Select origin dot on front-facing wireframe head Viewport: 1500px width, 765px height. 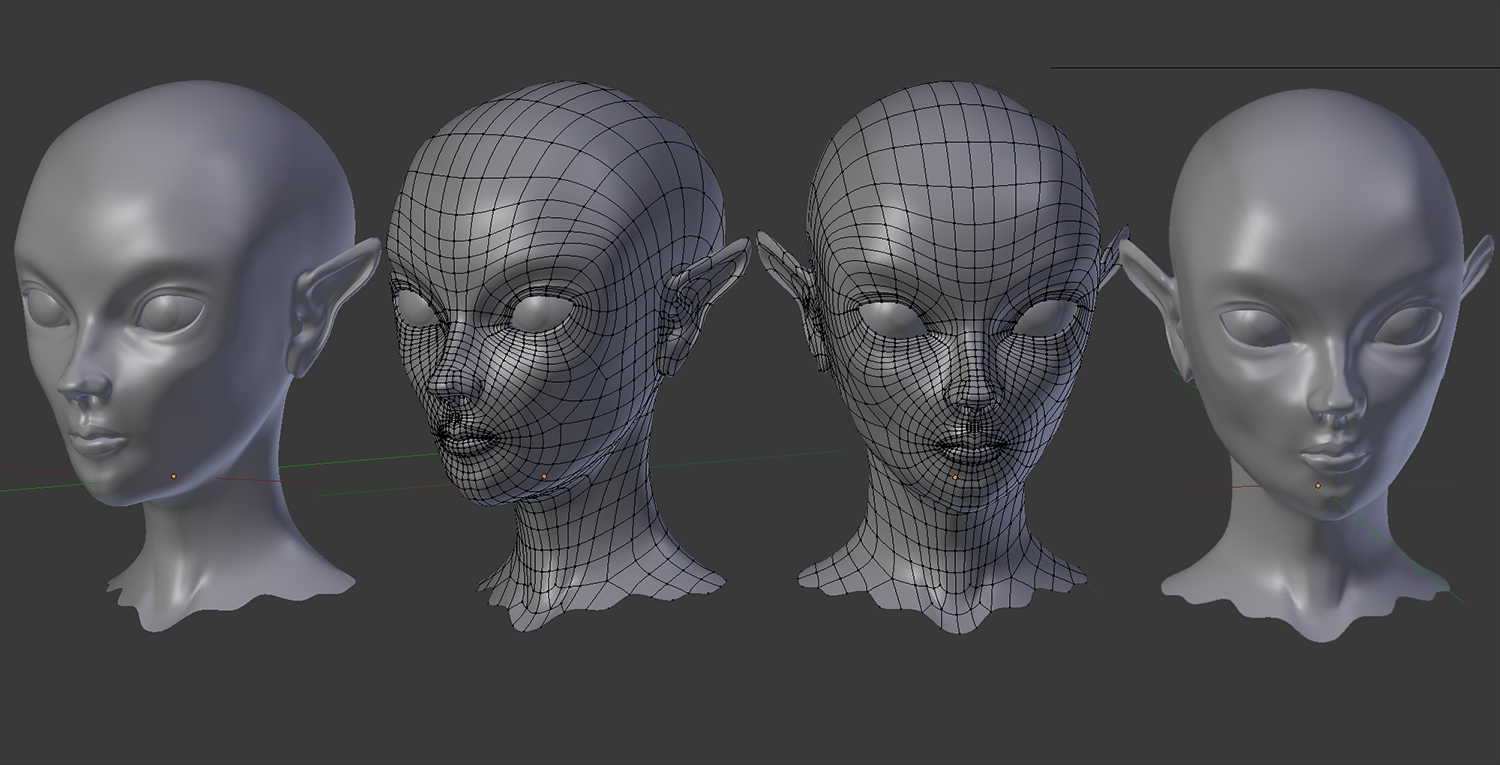(x=955, y=477)
